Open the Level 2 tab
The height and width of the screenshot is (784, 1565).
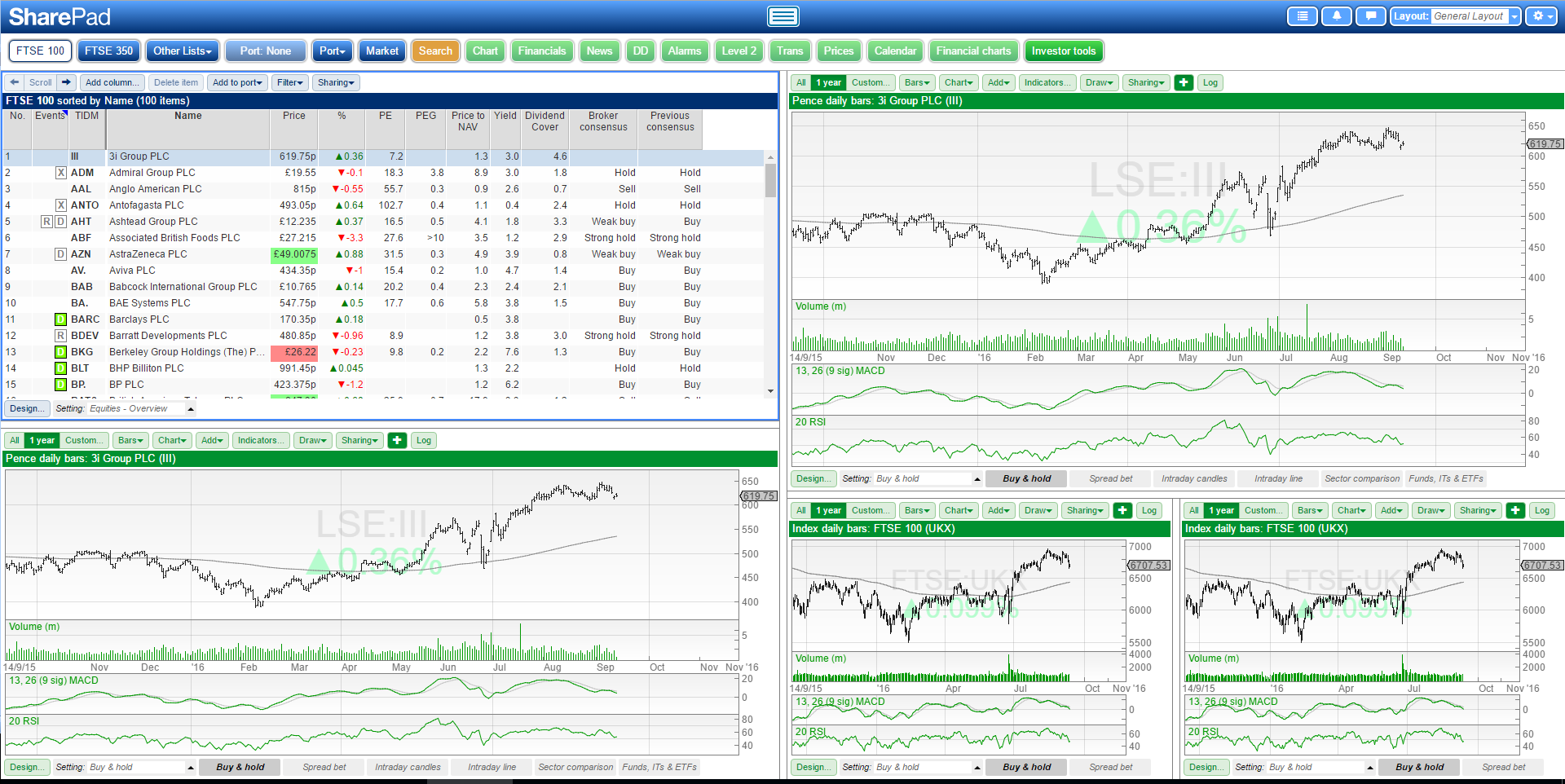(739, 51)
